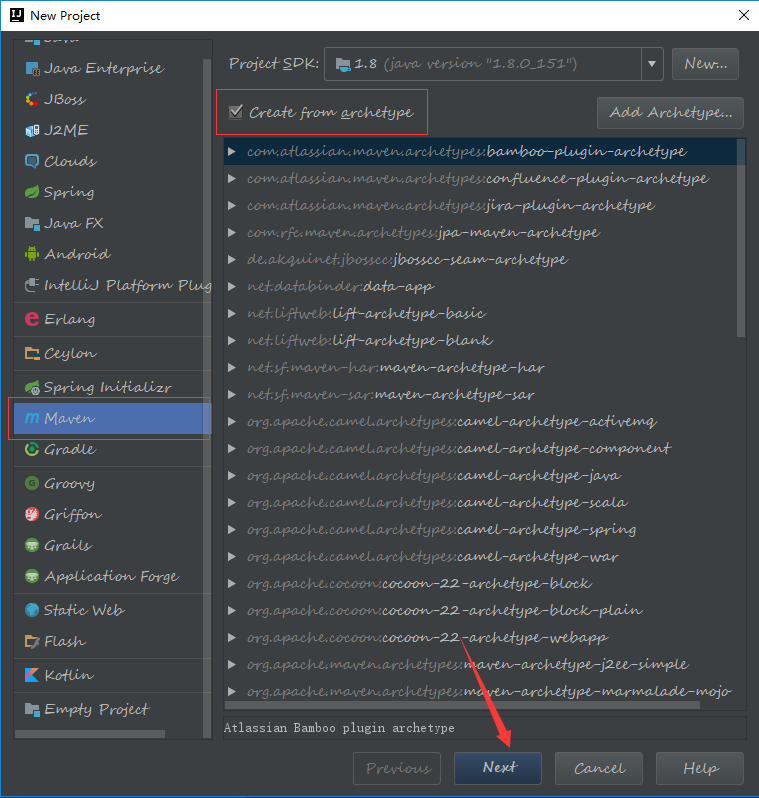This screenshot has height=798, width=759.
Task: Click the SDK folder icon in combo box
Action: click(343, 64)
